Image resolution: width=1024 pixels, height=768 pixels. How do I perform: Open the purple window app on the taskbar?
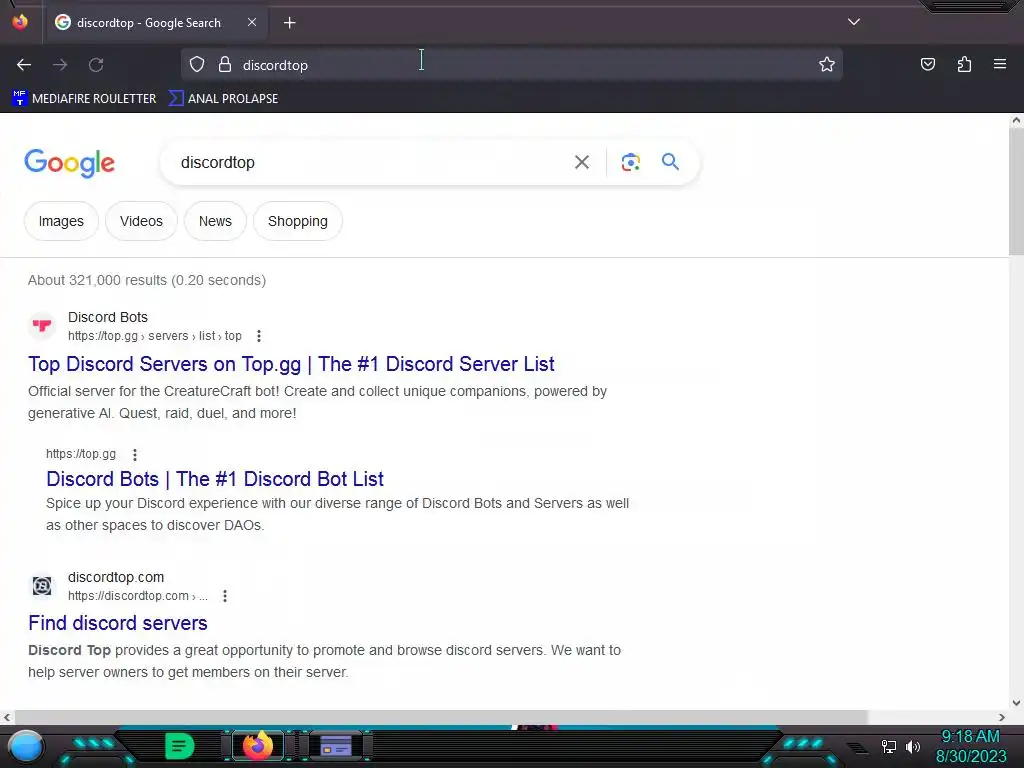pos(336,746)
